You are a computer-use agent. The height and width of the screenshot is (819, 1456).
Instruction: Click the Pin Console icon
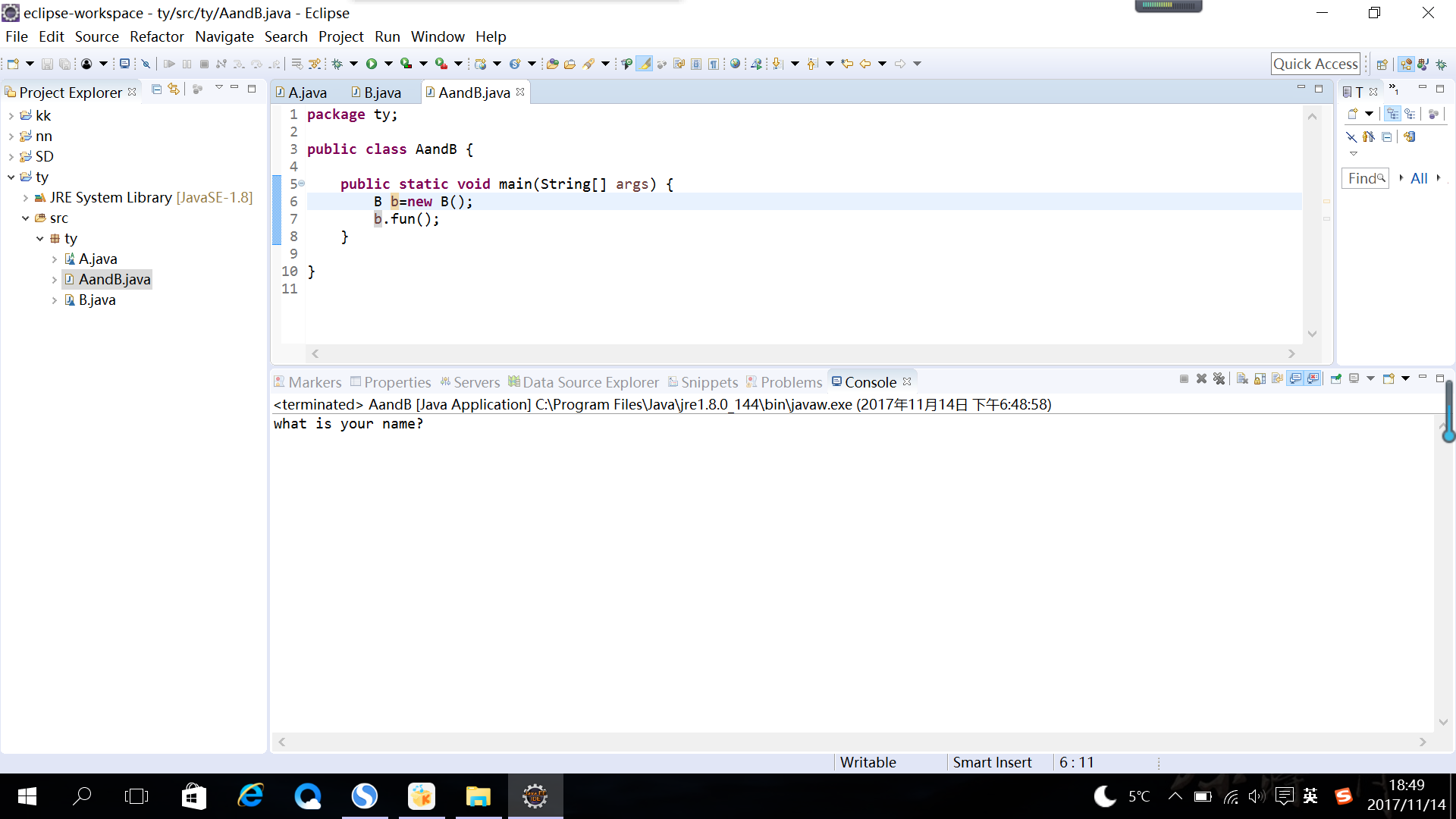tap(1336, 378)
